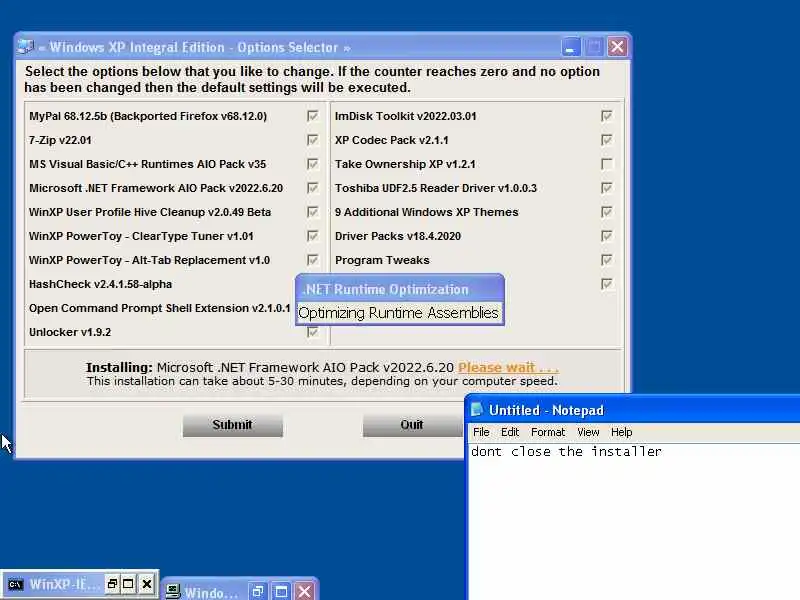Image resolution: width=800 pixels, height=600 pixels.
Task: Toggle Toshiba UDF2.5 Reader Driver checkbox
Action: tap(607, 188)
